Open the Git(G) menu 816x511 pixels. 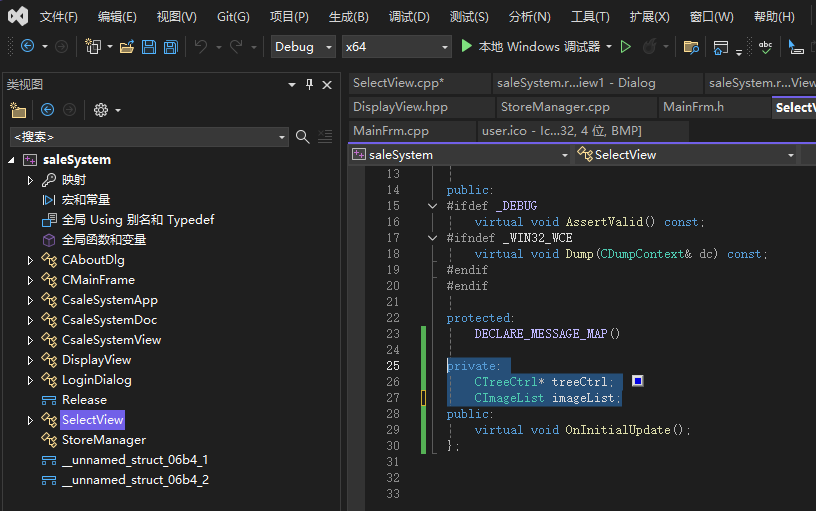tap(233, 17)
